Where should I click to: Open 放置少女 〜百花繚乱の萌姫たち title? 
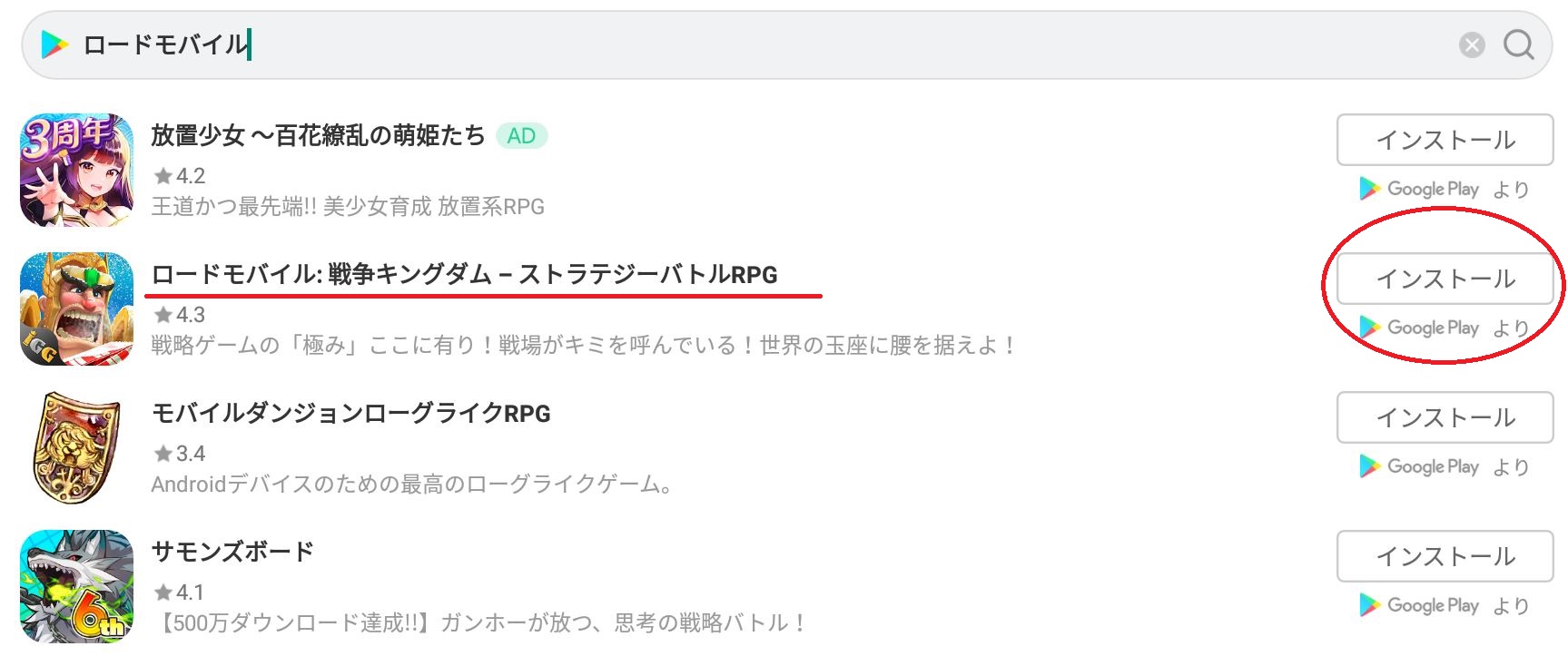[318, 135]
